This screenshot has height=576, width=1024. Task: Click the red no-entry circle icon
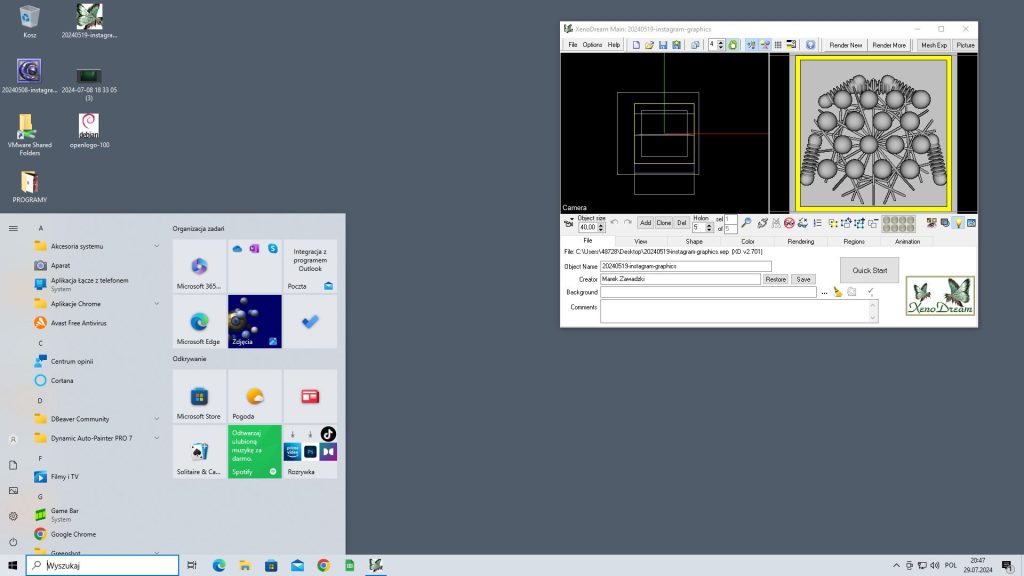(x=789, y=223)
